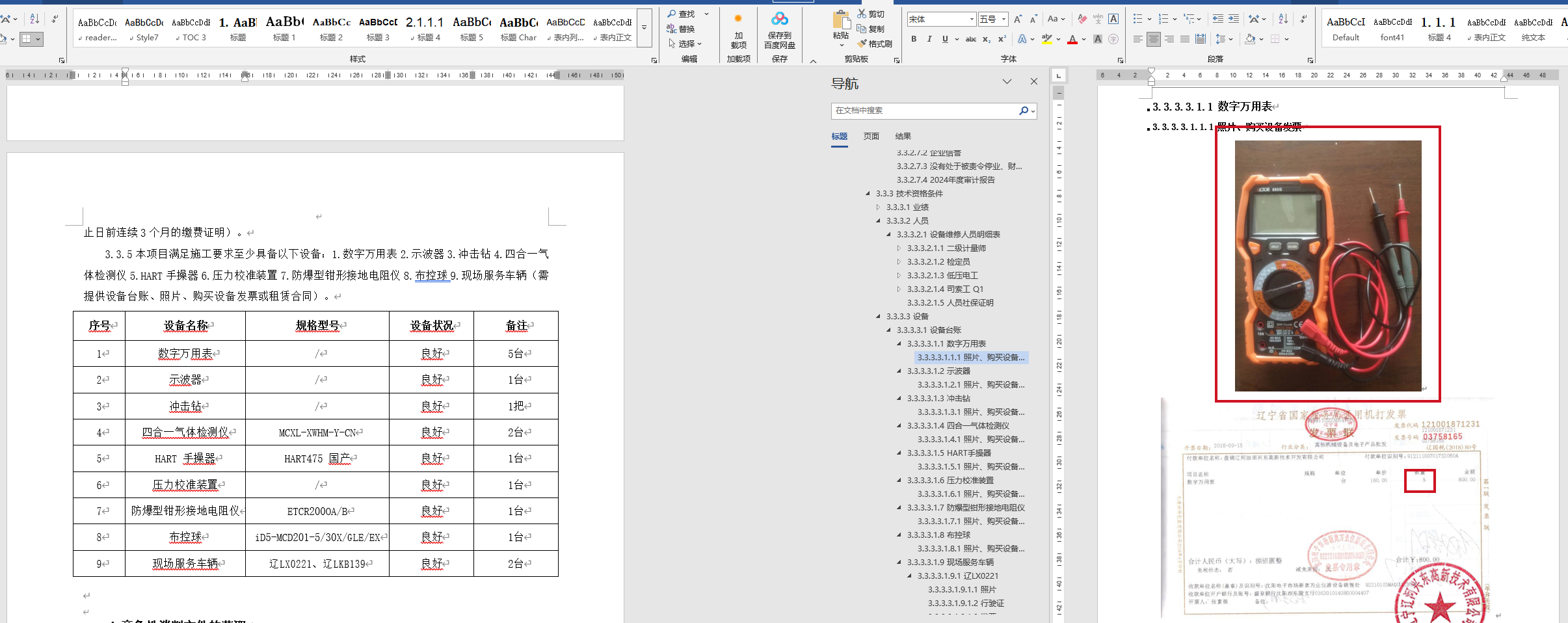Switch to the 结果 tab in navigation
This screenshot has width=1568, height=623.
coord(903,137)
